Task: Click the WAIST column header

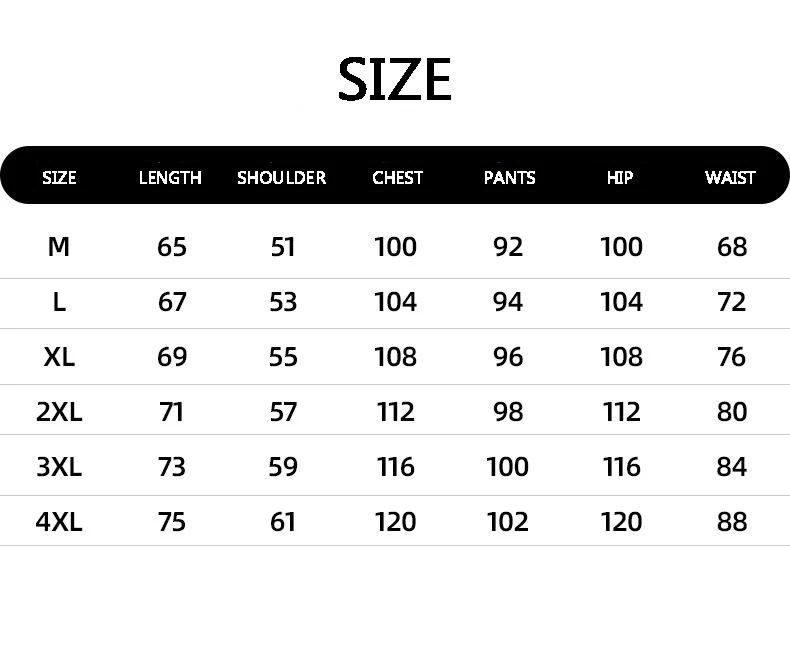Action: point(730,178)
